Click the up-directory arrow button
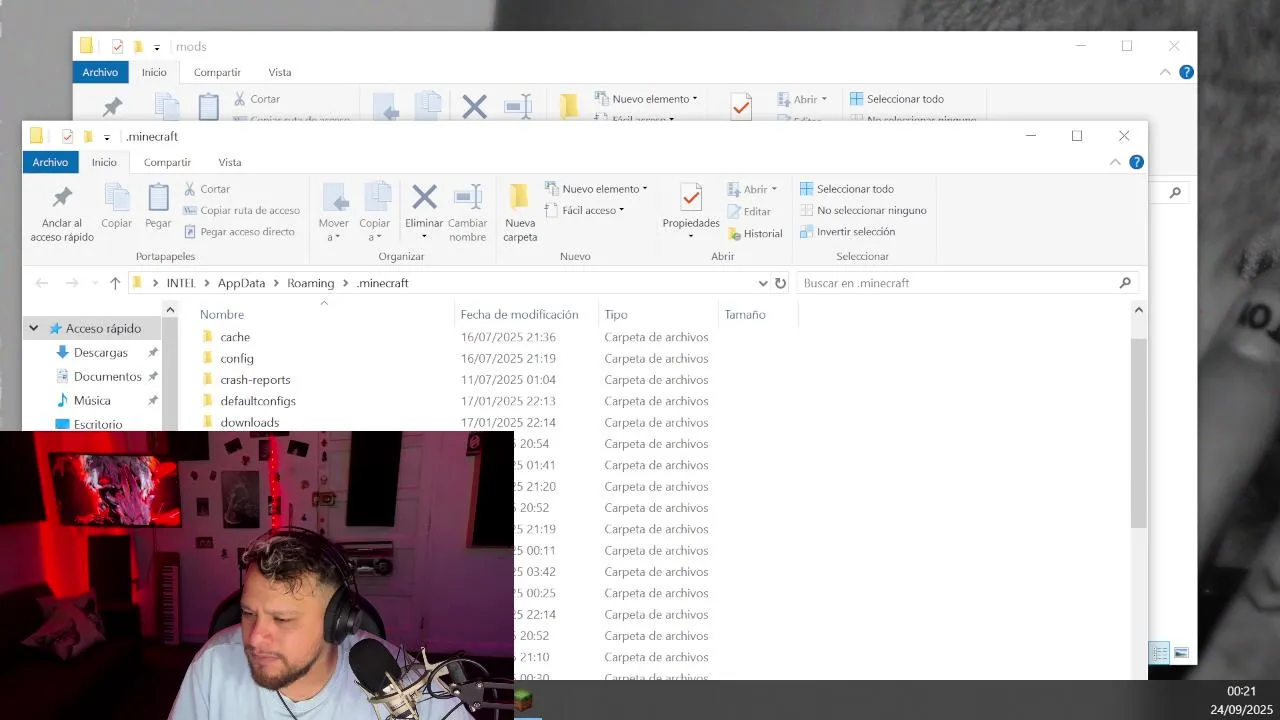Image resolution: width=1280 pixels, height=720 pixels. tap(115, 283)
